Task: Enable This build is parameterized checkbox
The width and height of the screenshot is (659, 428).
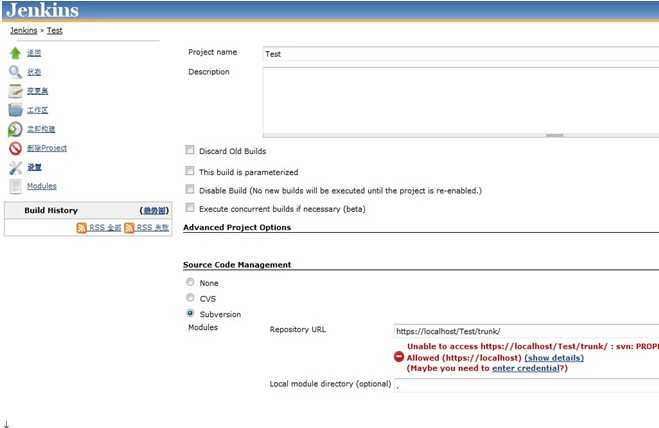Action: click(x=190, y=171)
